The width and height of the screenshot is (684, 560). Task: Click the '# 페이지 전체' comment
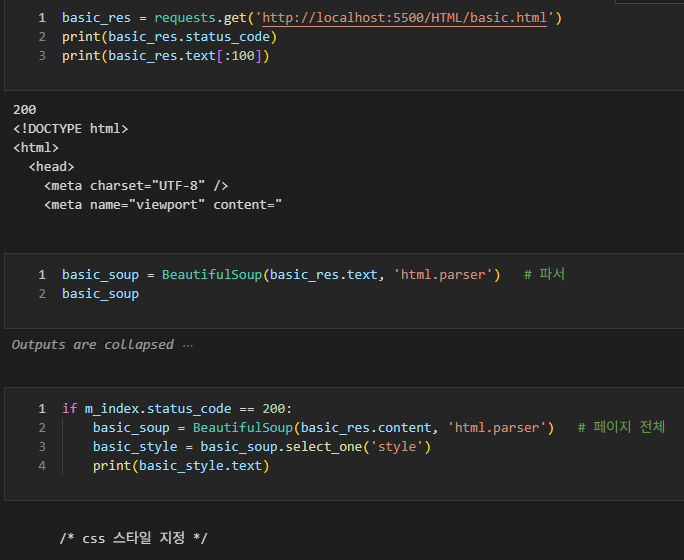(621, 427)
